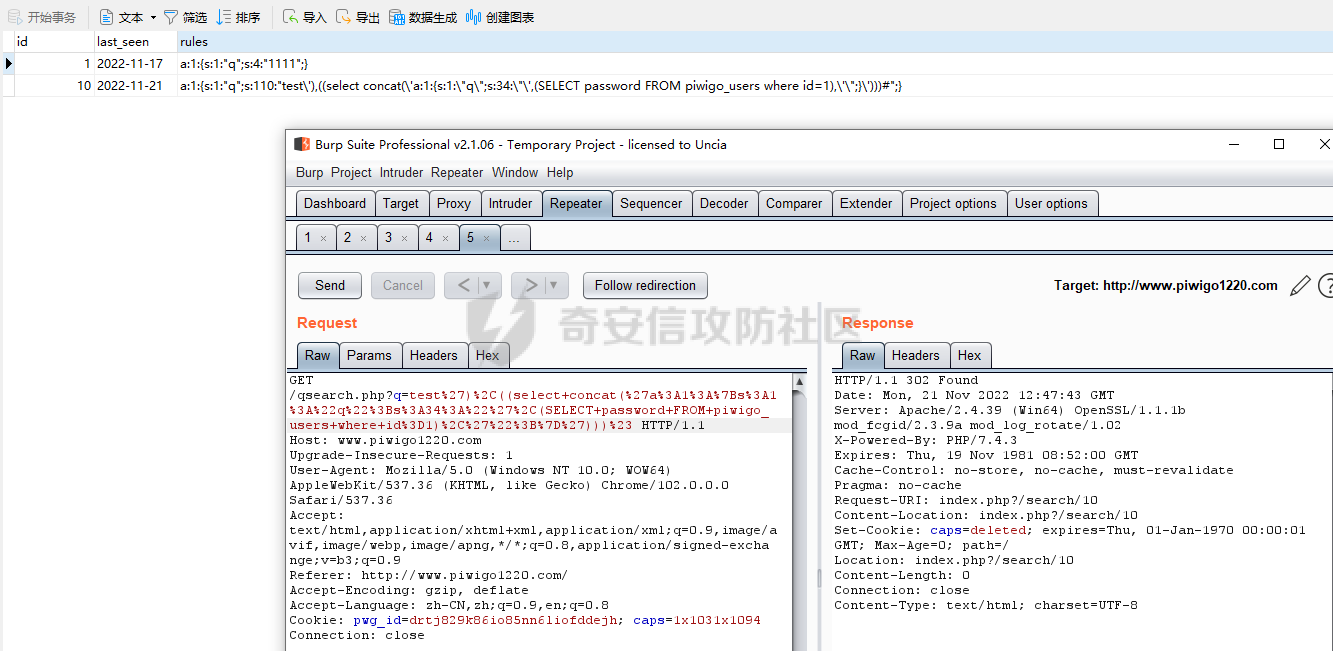Close Repeater request tab 5
The height and width of the screenshot is (651, 1333).
[x=486, y=239]
